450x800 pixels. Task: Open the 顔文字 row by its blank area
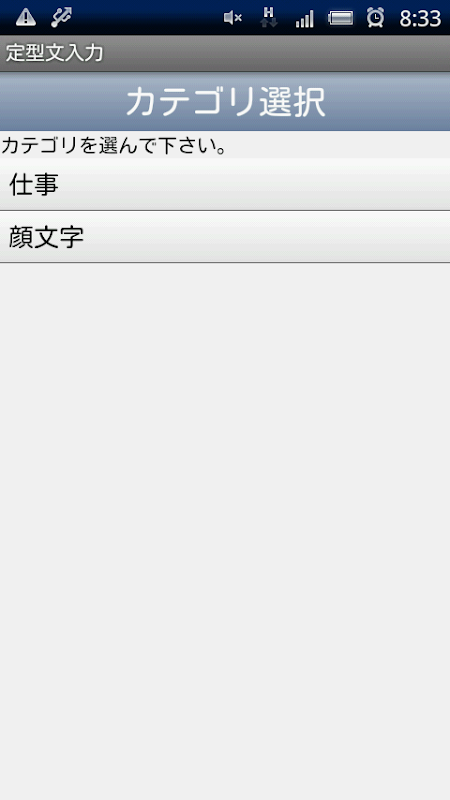pyautogui.click(x=265, y=237)
